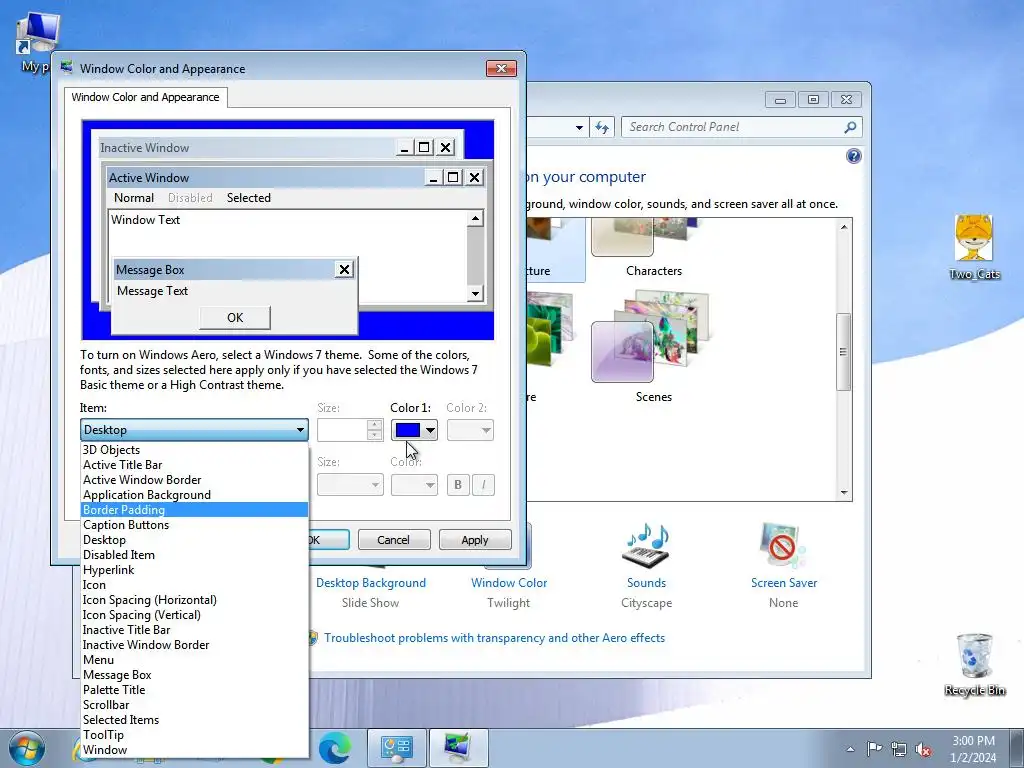The height and width of the screenshot is (768, 1024).
Task: Select Active Window Border list entry
Action: point(194,480)
